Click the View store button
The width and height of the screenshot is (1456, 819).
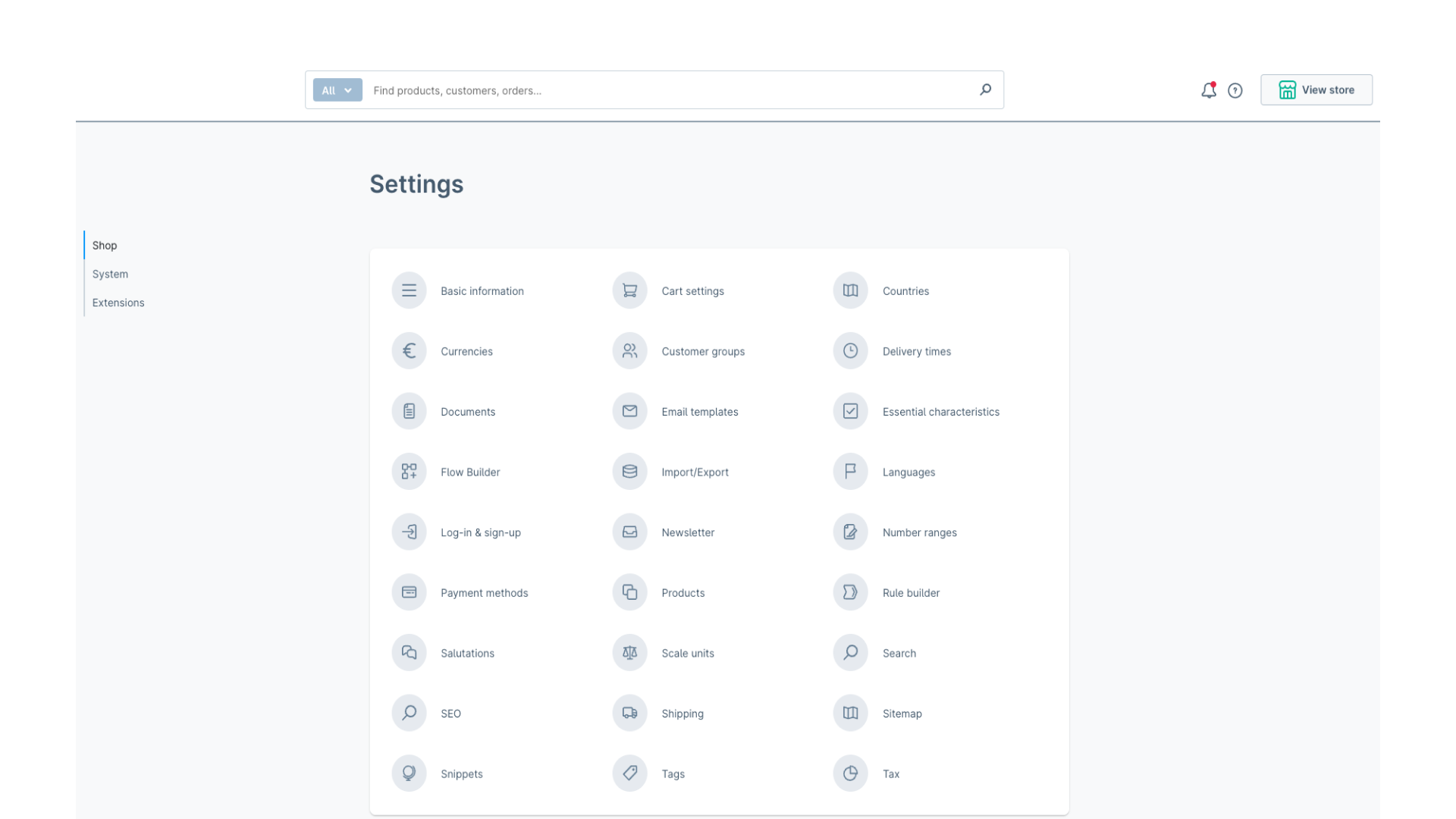(x=1316, y=90)
